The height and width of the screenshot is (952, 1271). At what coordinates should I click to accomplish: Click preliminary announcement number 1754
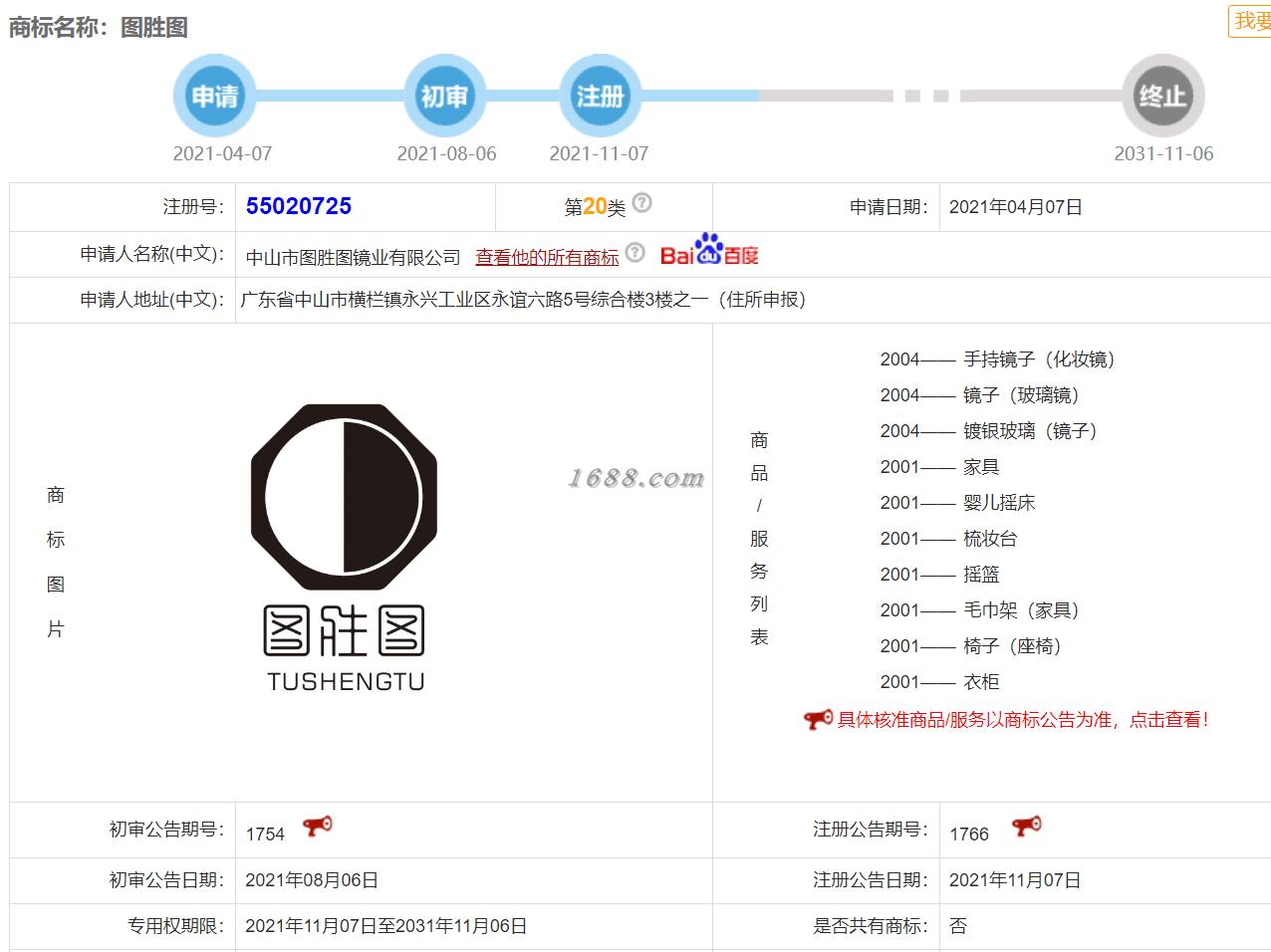click(x=266, y=834)
